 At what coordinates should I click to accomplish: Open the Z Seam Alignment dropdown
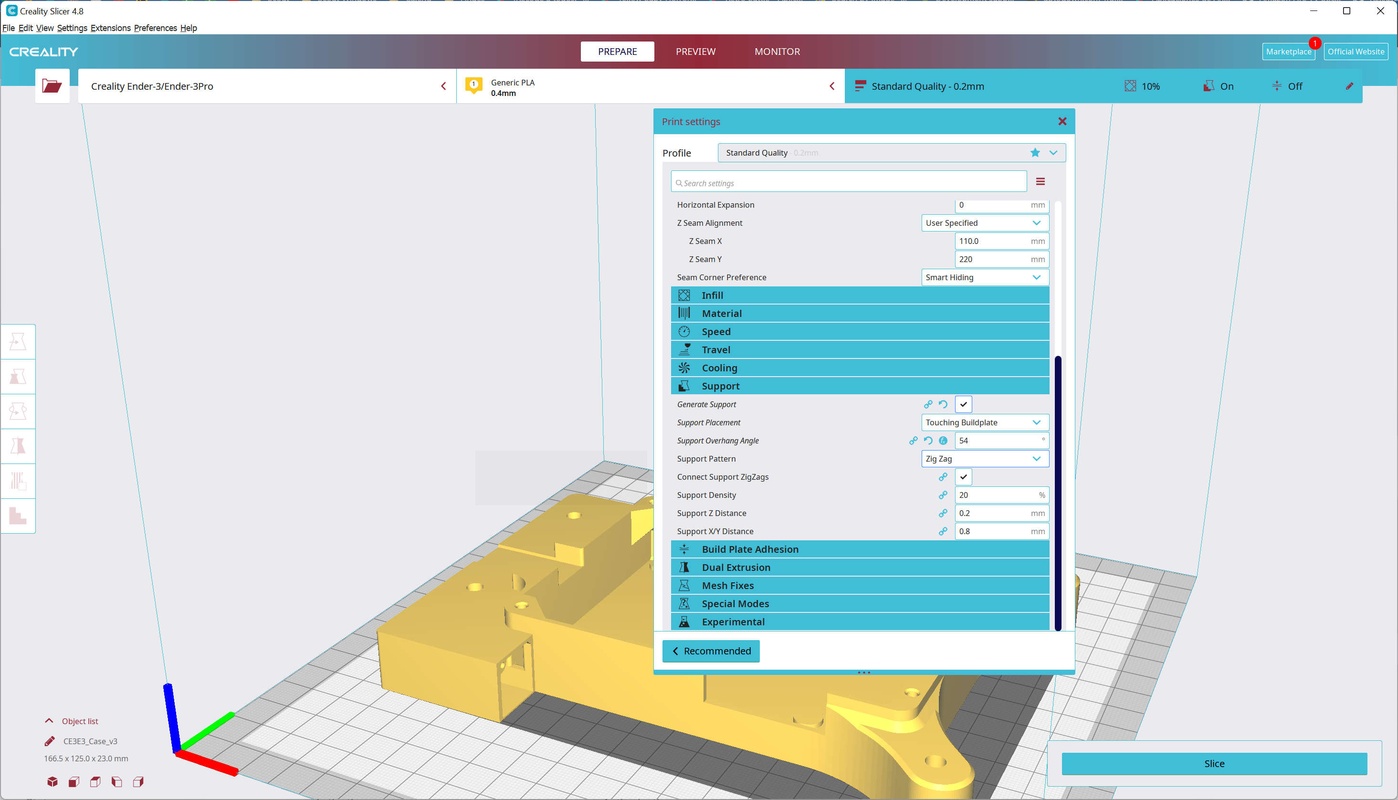pyautogui.click(x=985, y=223)
